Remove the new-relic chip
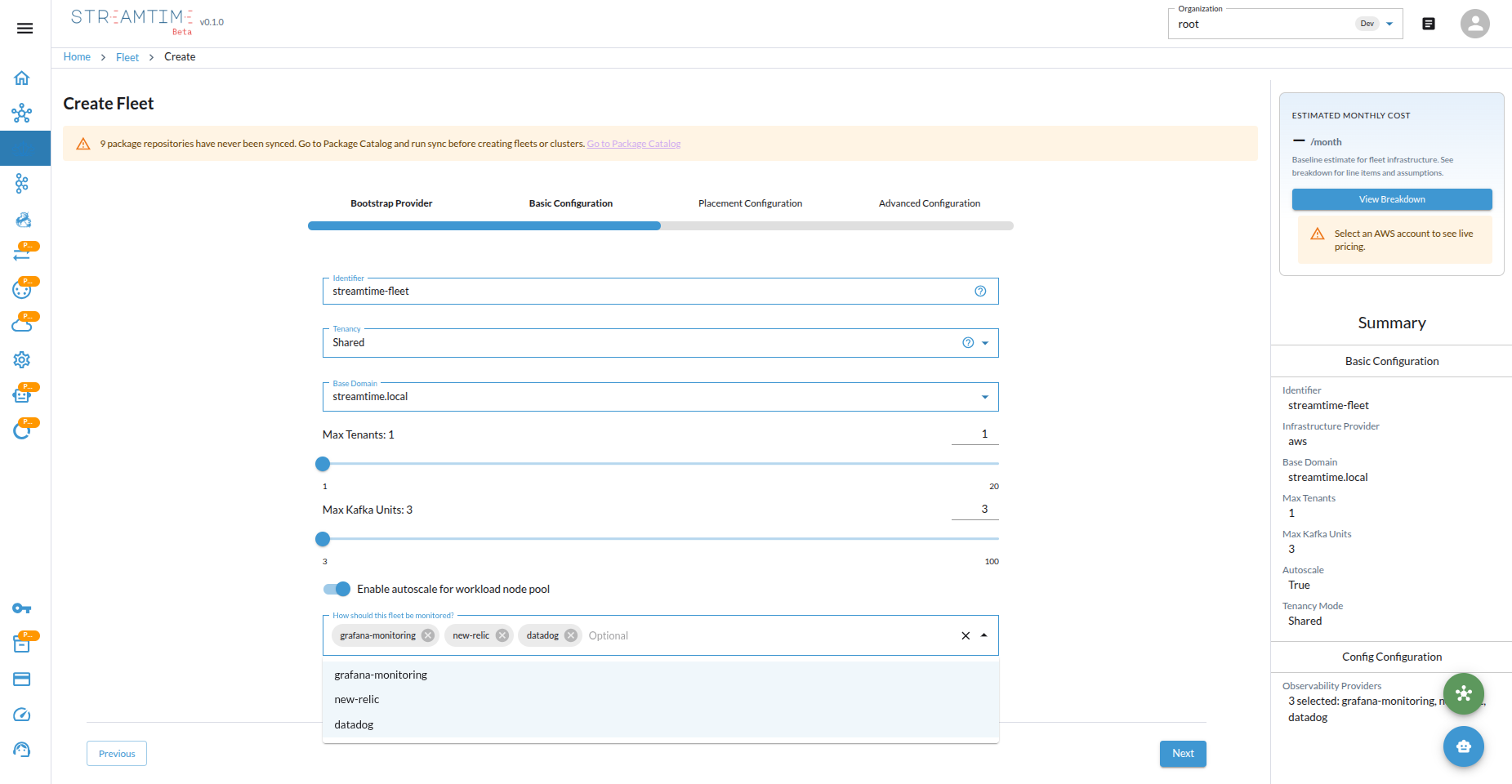This screenshot has width=1512, height=784. point(502,635)
